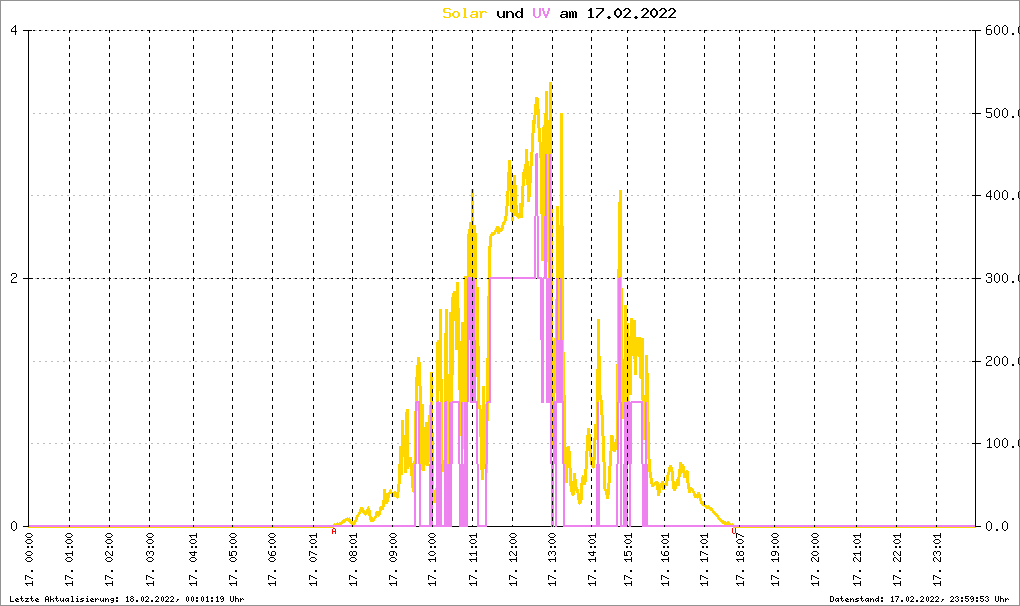Click left axis value '4'
Viewport: 1020px width, 606px height.
[x=14, y=31]
